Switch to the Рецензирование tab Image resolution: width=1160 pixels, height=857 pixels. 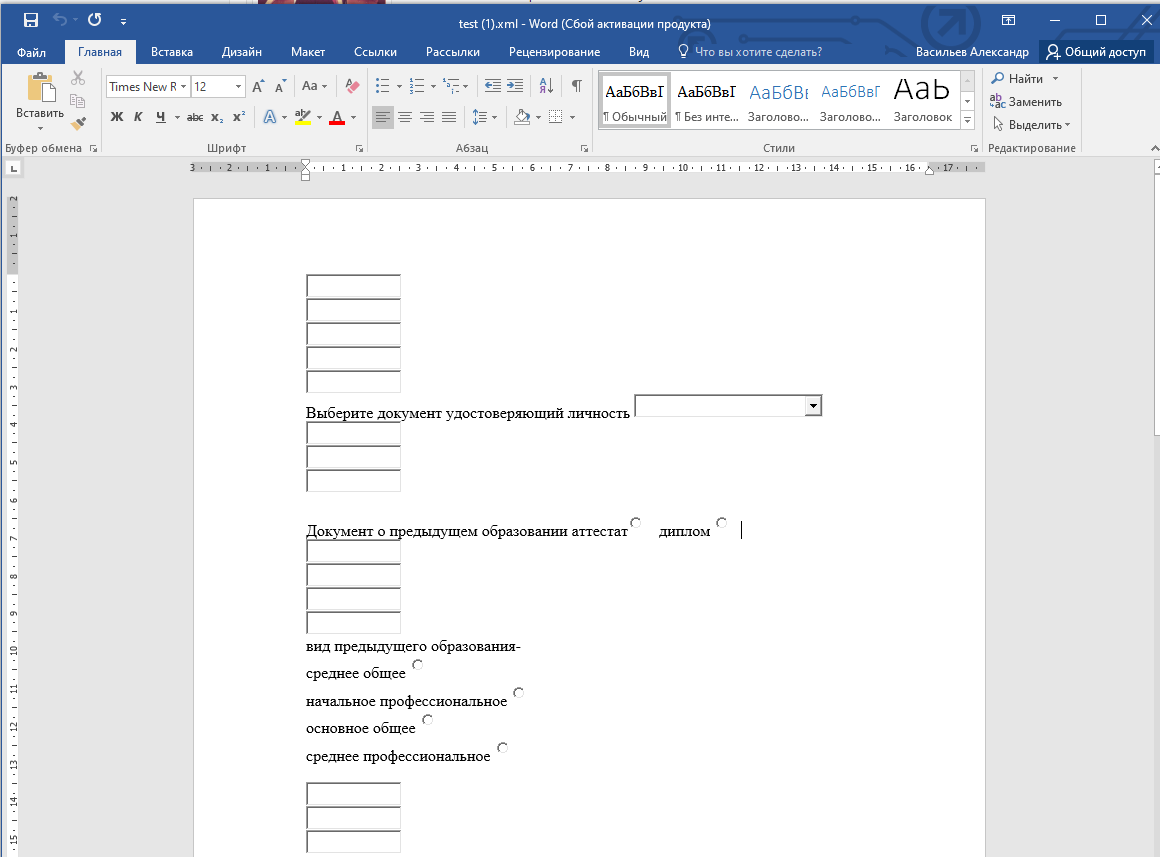[554, 52]
